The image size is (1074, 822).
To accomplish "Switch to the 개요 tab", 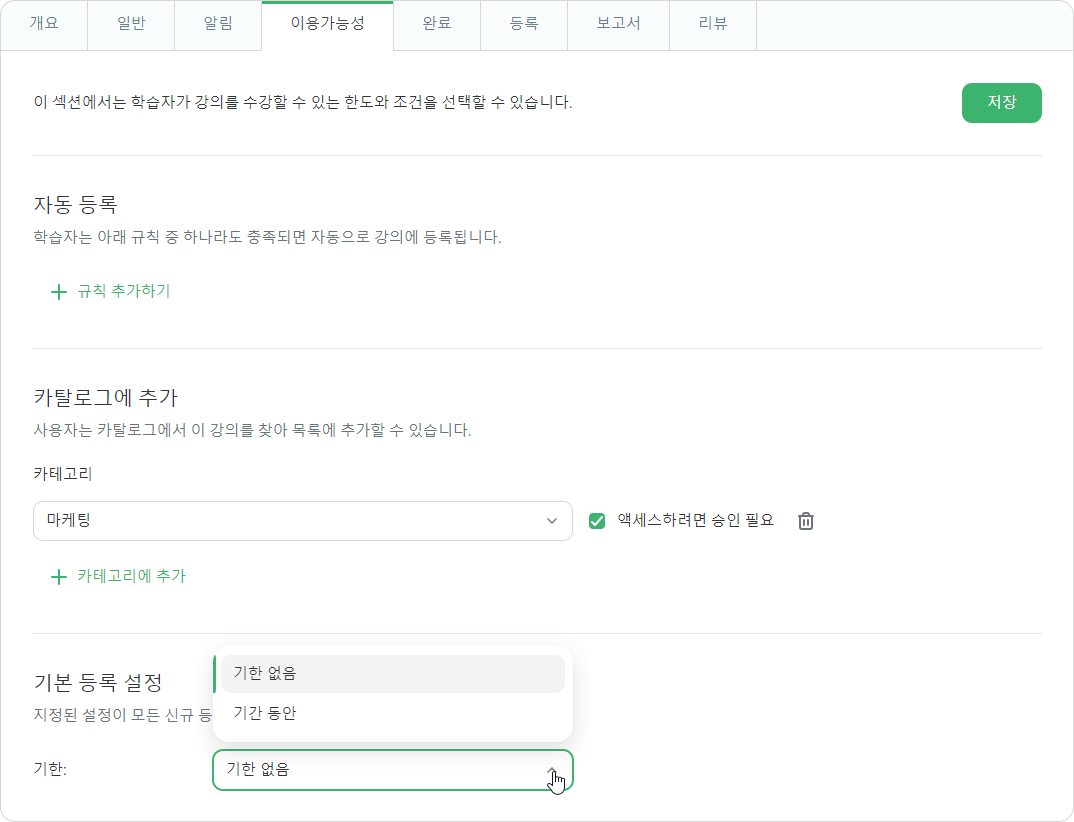I will tap(44, 25).
